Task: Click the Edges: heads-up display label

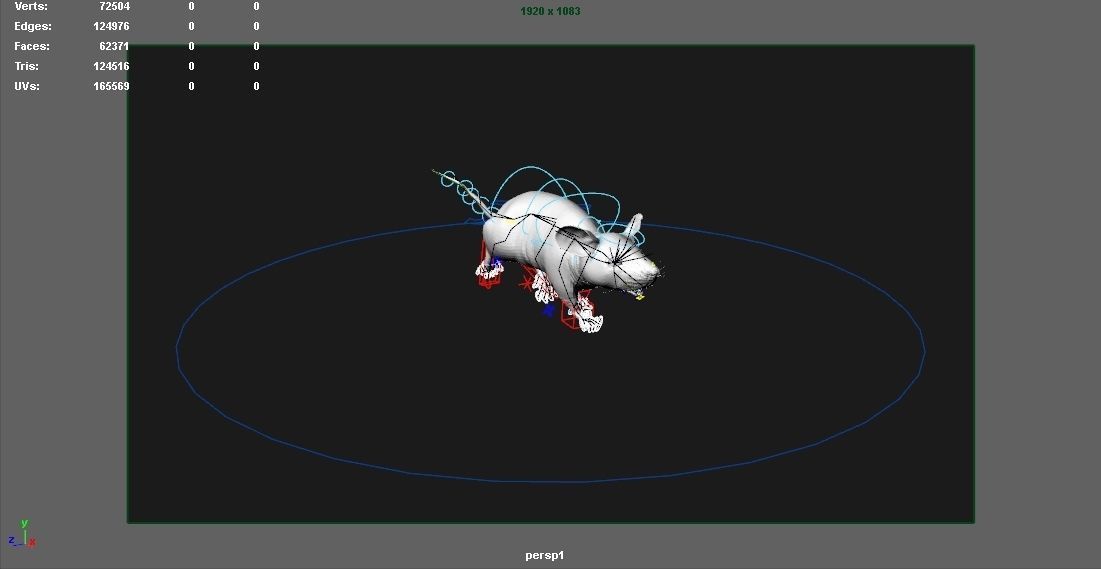Action: 33,26
